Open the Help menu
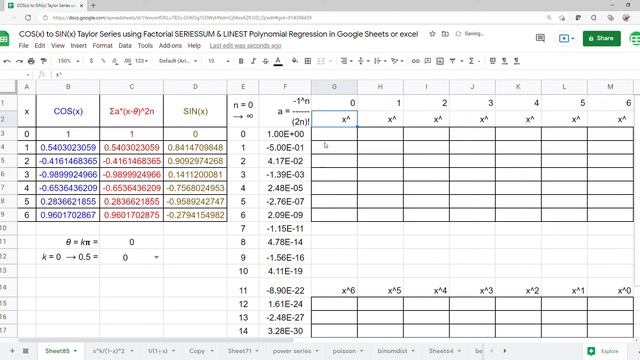The width and height of the screenshot is (640, 360). (x=194, y=45)
